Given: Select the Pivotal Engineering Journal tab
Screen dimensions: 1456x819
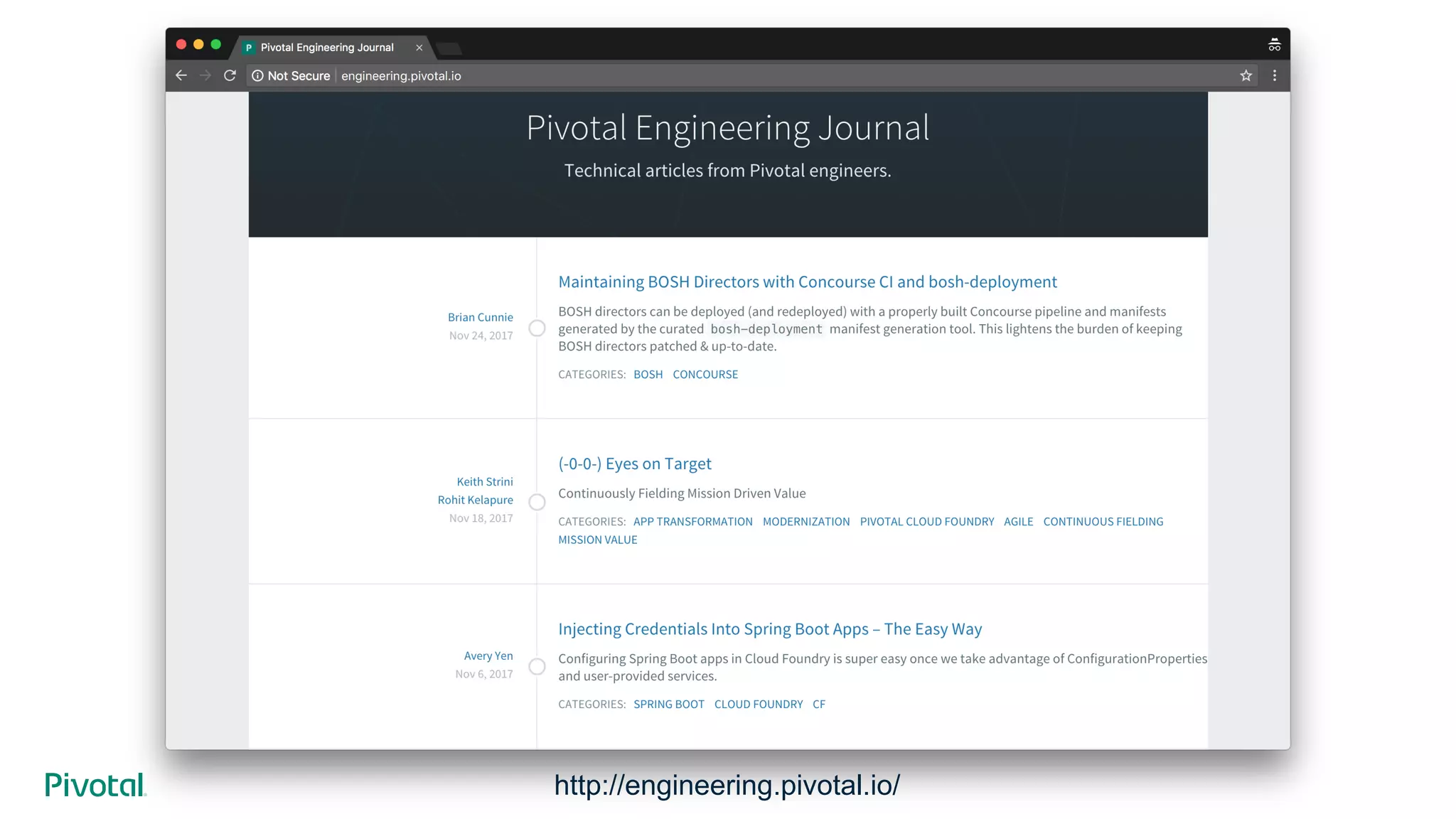Looking at the screenshot, I should click(x=333, y=48).
